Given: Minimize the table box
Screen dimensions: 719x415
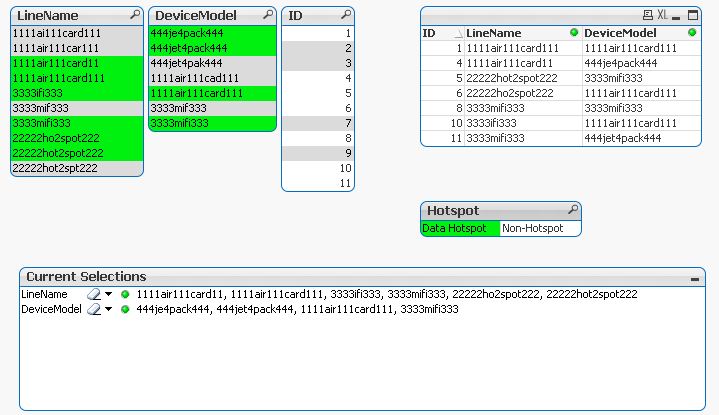Looking at the screenshot, I should click(676, 17).
